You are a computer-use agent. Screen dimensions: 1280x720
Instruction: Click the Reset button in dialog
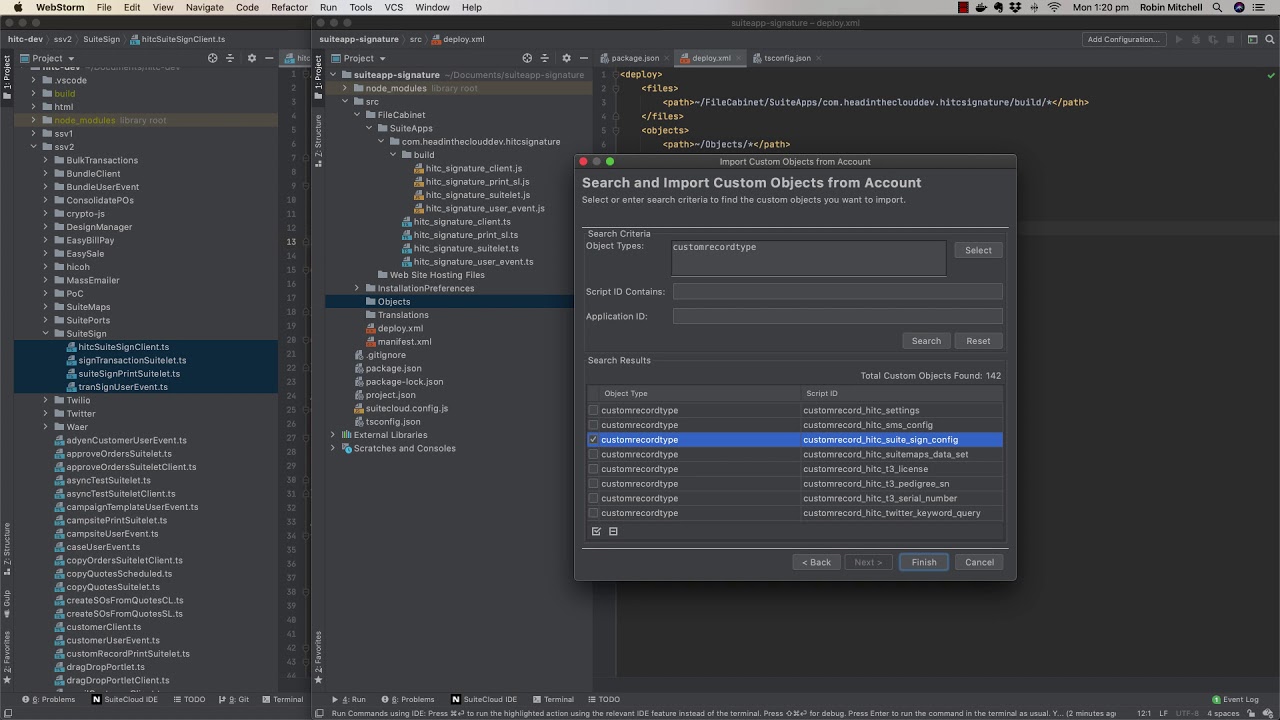coord(978,341)
